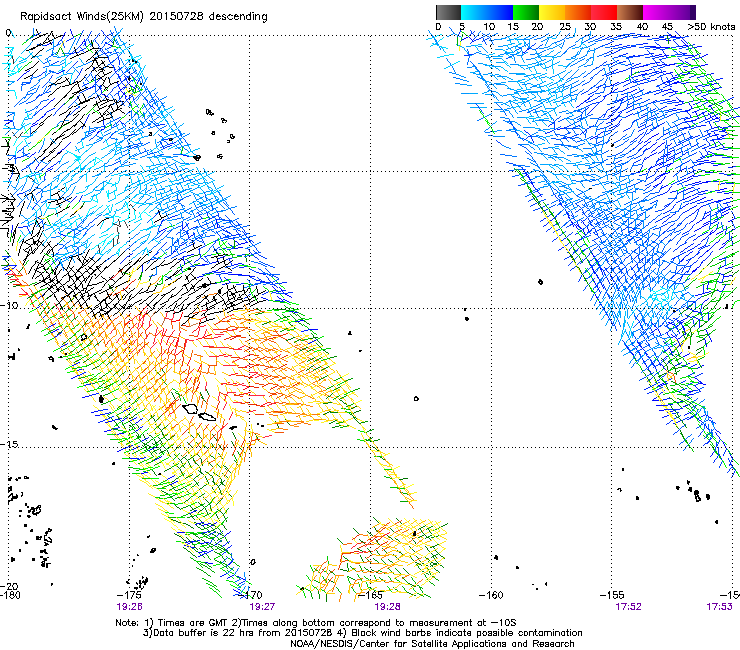Click the purple time label '19:28'

click(387, 607)
